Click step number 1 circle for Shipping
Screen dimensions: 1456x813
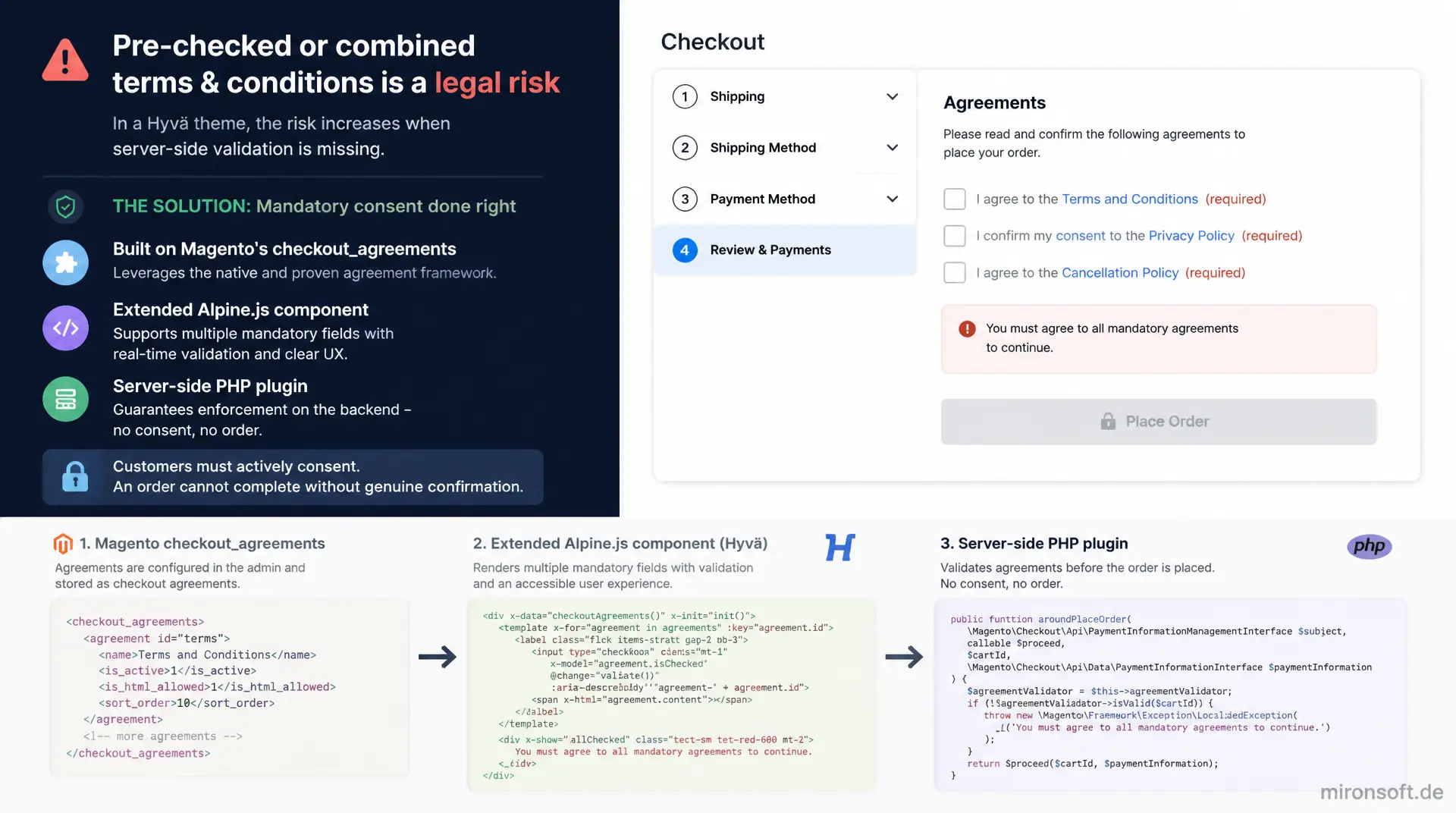(685, 96)
